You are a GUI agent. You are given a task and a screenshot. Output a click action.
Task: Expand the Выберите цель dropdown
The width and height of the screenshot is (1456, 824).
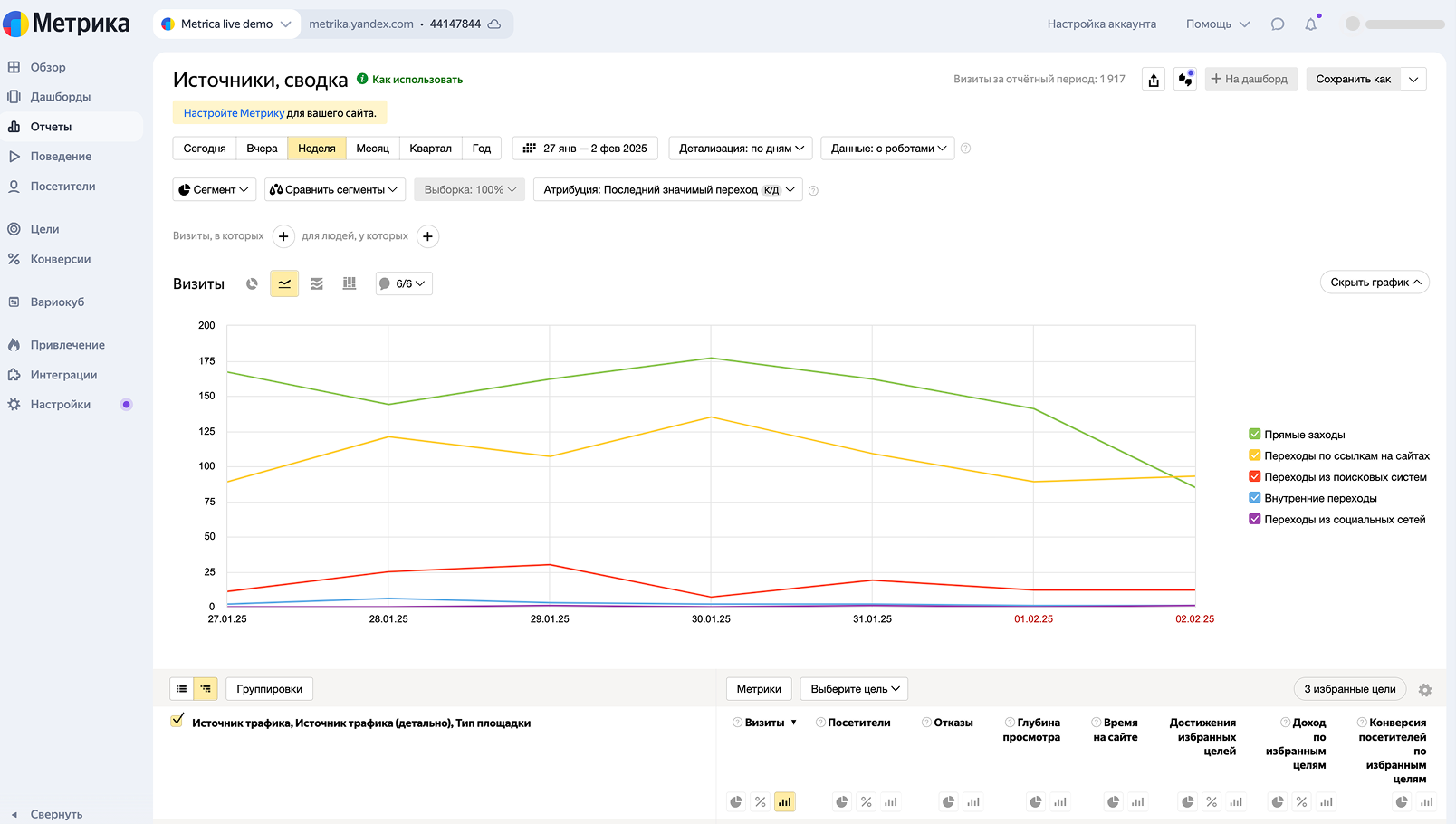coord(854,689)
